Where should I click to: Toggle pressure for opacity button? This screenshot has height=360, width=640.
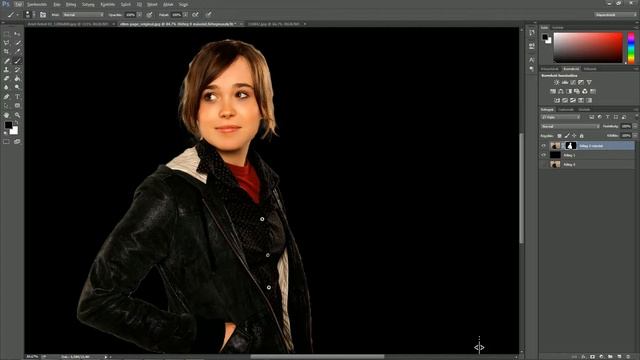click(x=149, y=15)
